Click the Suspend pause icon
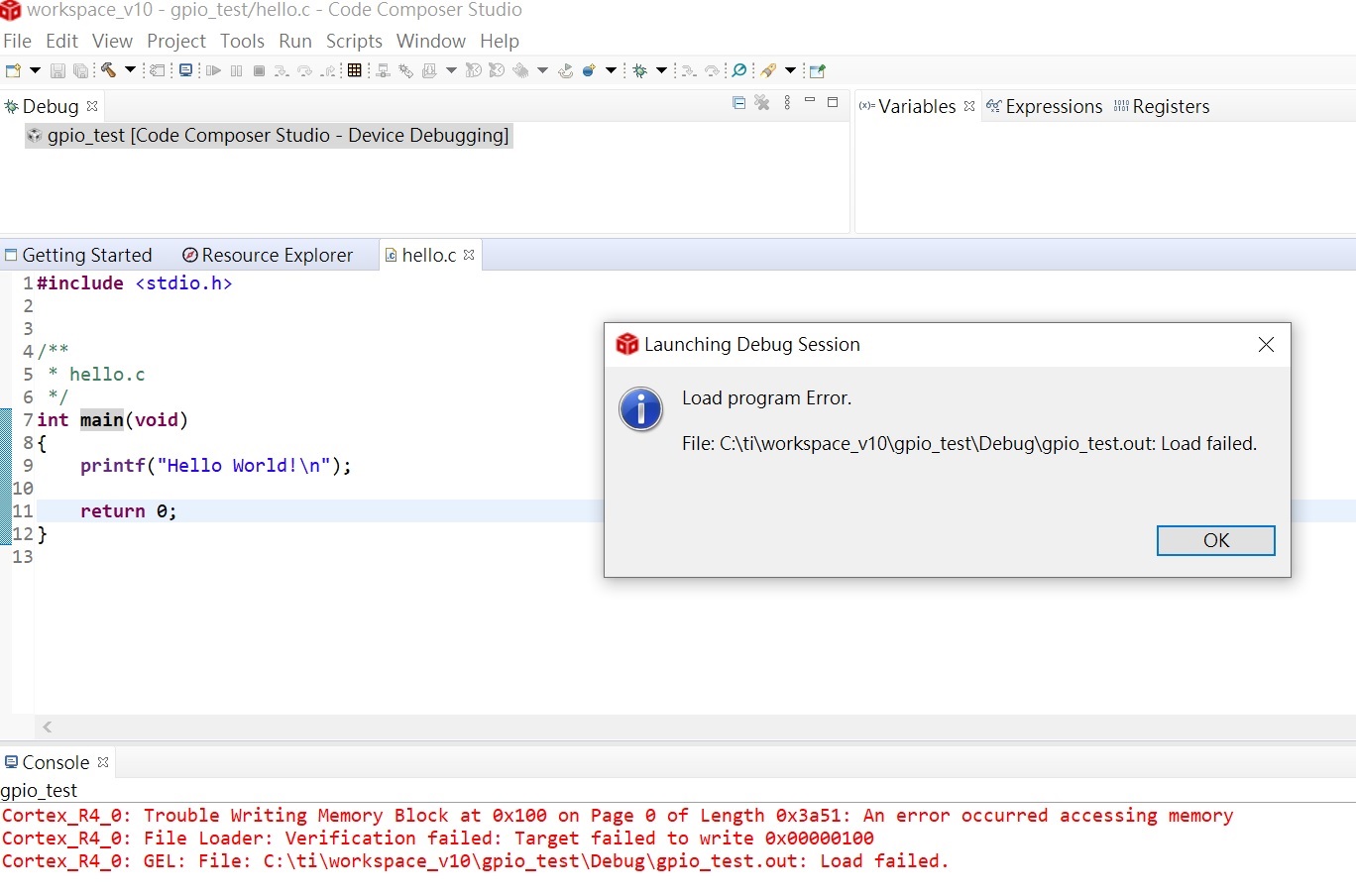Screen dimensions: 1356x896 [x=236, y=70]
